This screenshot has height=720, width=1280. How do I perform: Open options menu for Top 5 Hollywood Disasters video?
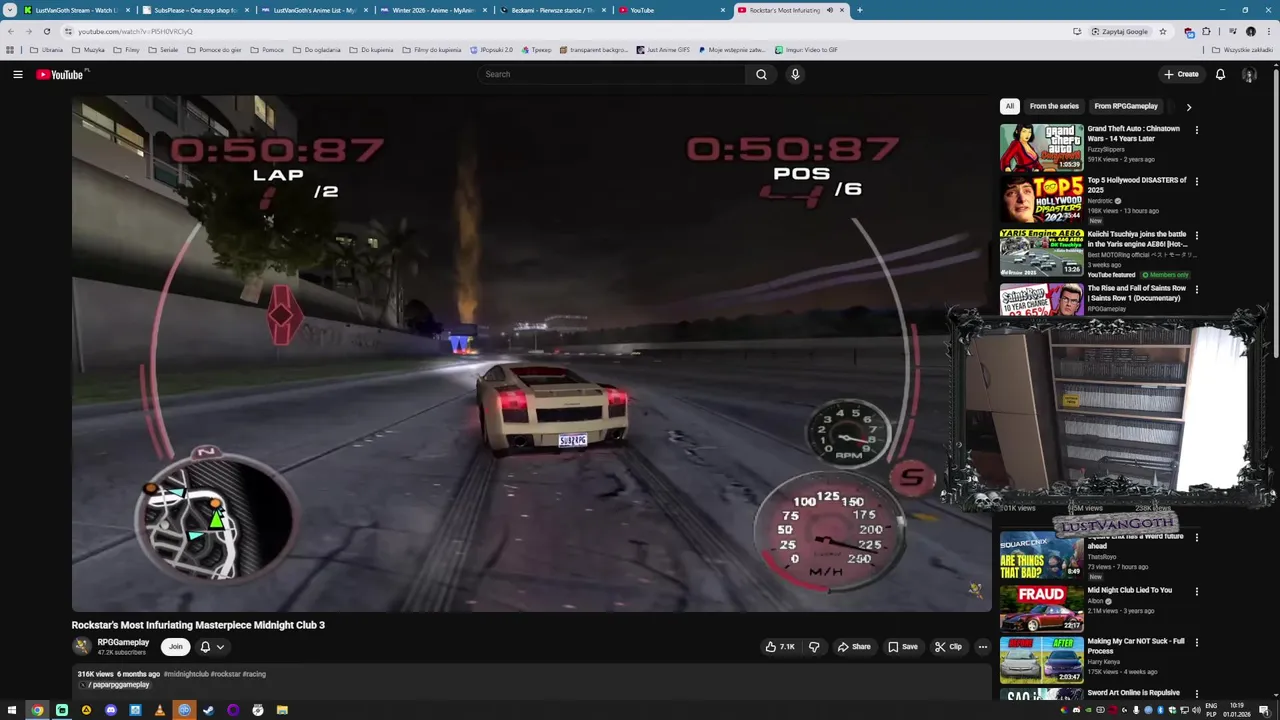[1196, 182]
